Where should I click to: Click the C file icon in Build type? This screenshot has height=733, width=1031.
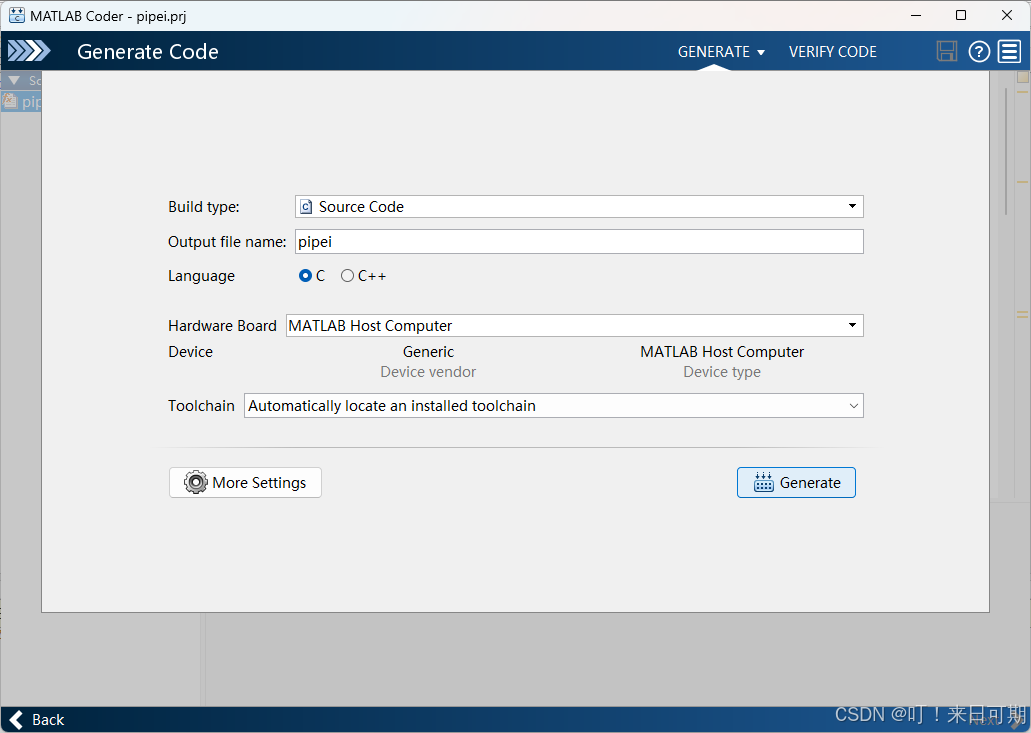(306, 207)
